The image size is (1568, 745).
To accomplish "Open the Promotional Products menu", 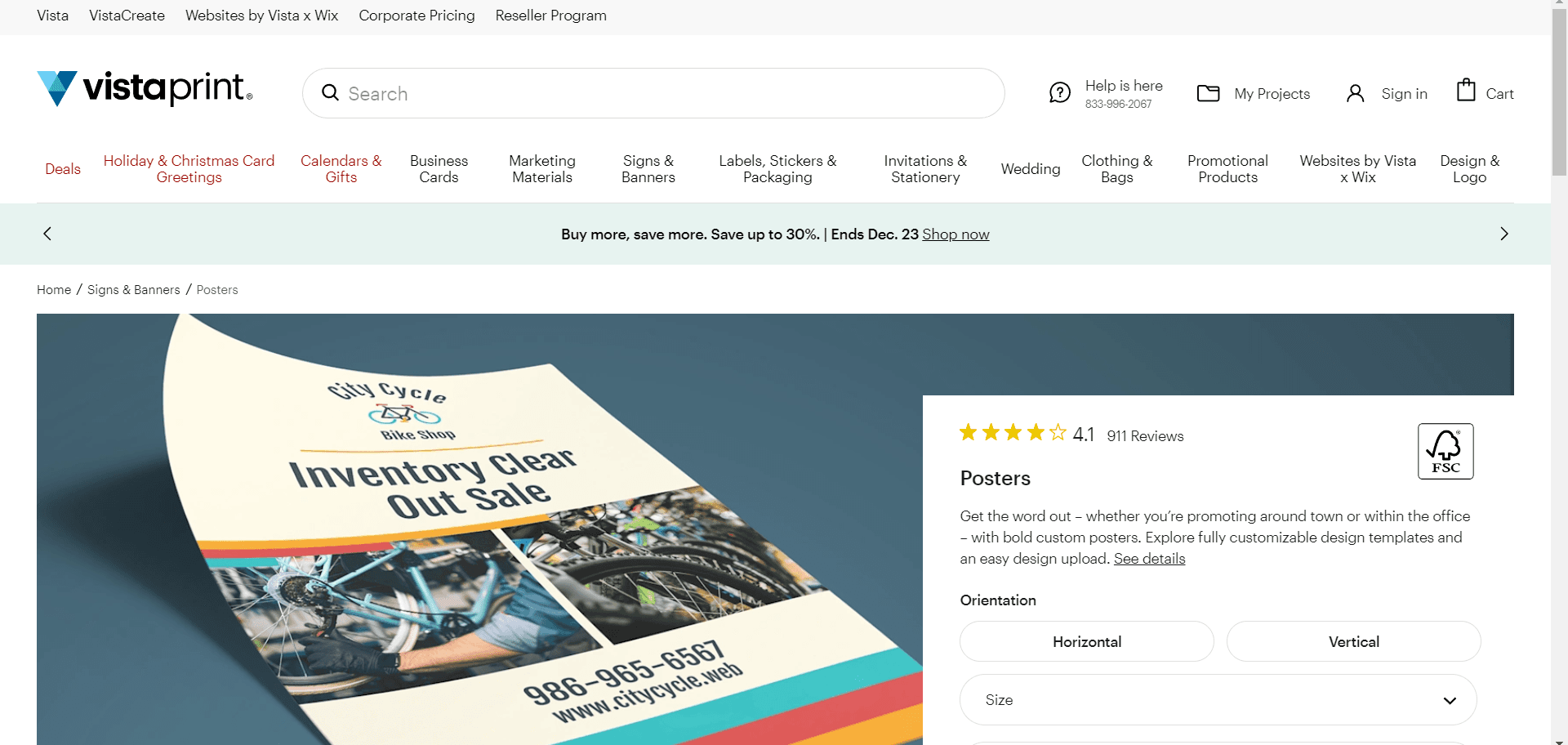I will pyautogui.click(x=1228, y=169).
